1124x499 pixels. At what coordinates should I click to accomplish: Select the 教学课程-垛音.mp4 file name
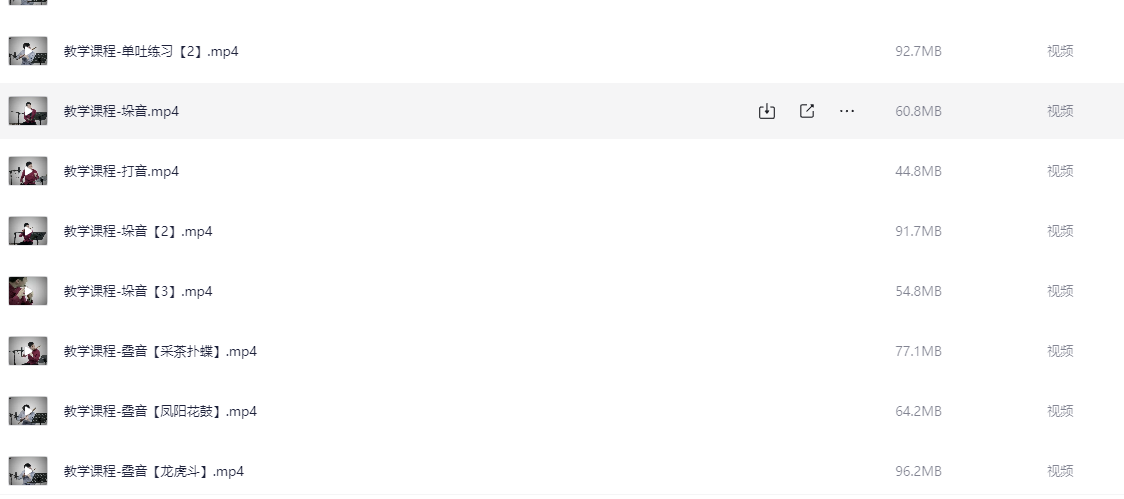[121, 111]
